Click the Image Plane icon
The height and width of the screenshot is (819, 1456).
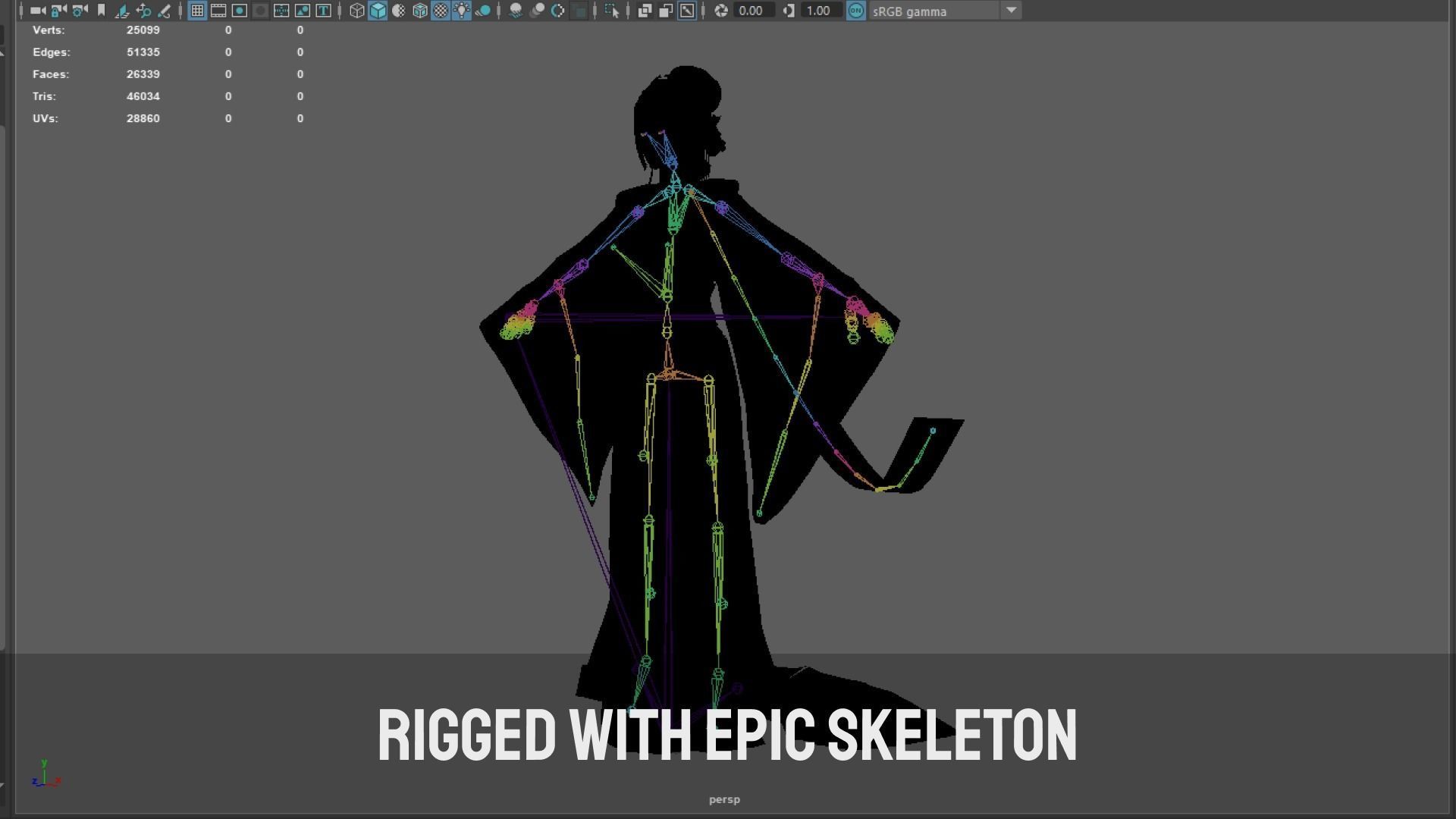[123, 11]
